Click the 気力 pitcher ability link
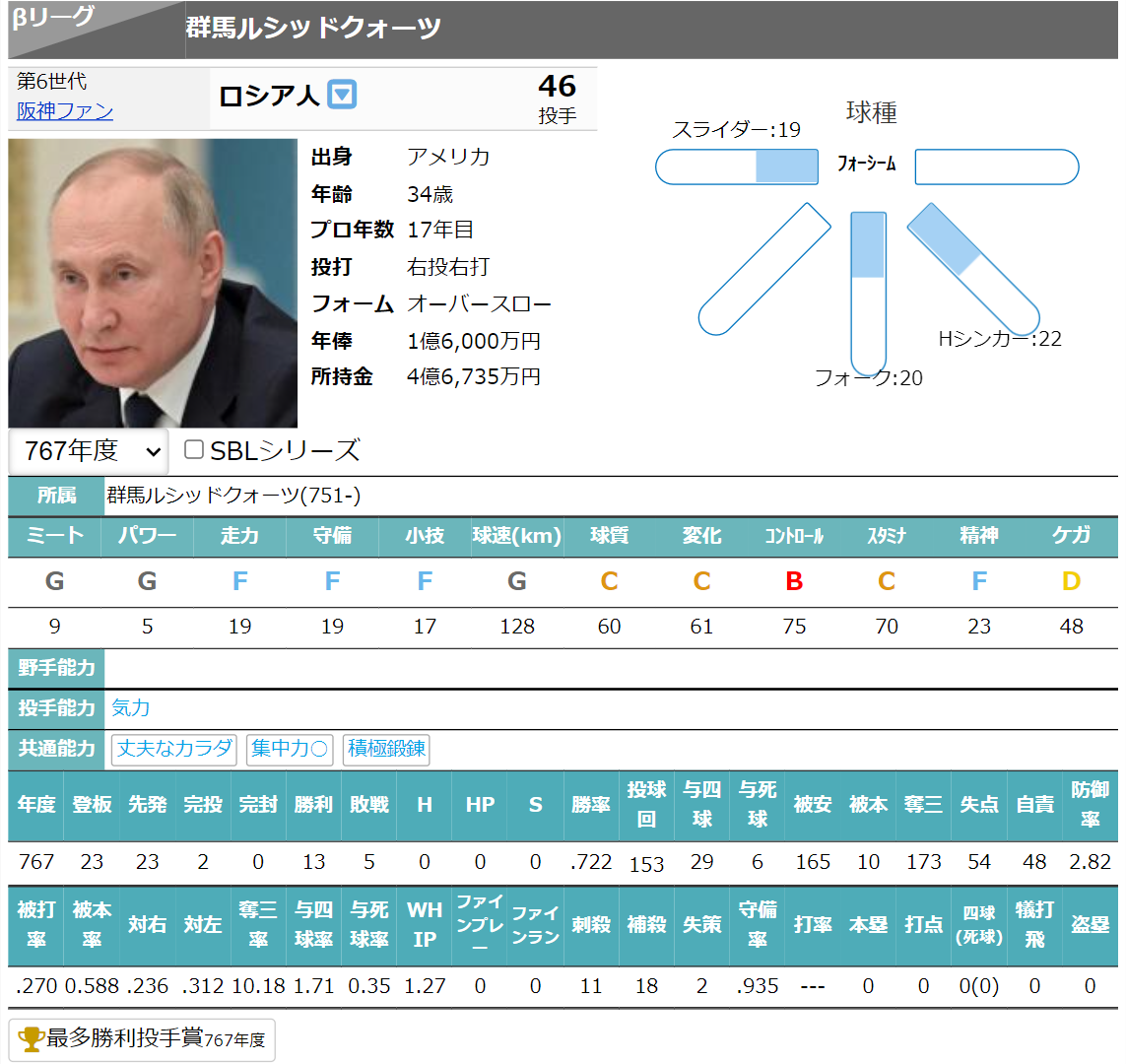The width and height of the screenshot is (1126, 1064). (x=131, y=707)
